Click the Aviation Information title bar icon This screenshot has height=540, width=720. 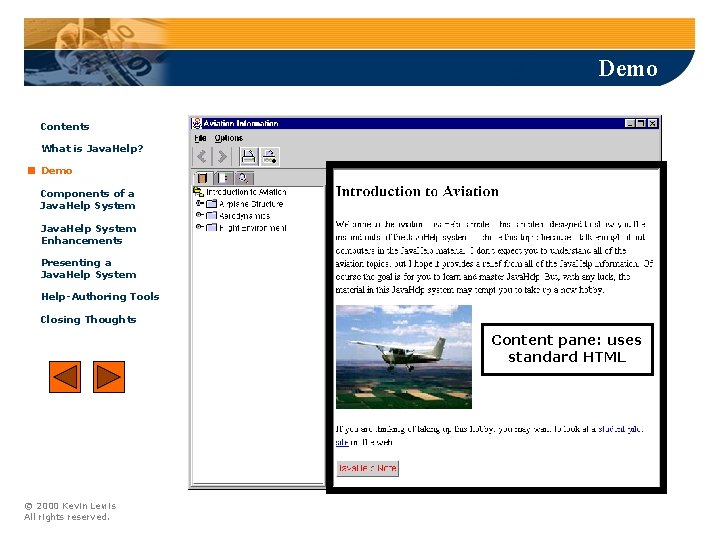coord(197,123)
